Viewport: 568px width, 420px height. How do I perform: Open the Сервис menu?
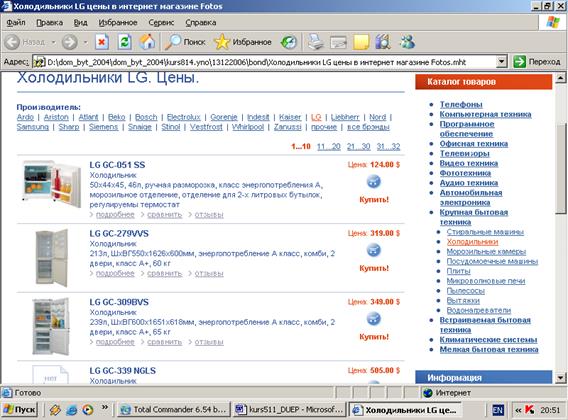click(161, 22)
